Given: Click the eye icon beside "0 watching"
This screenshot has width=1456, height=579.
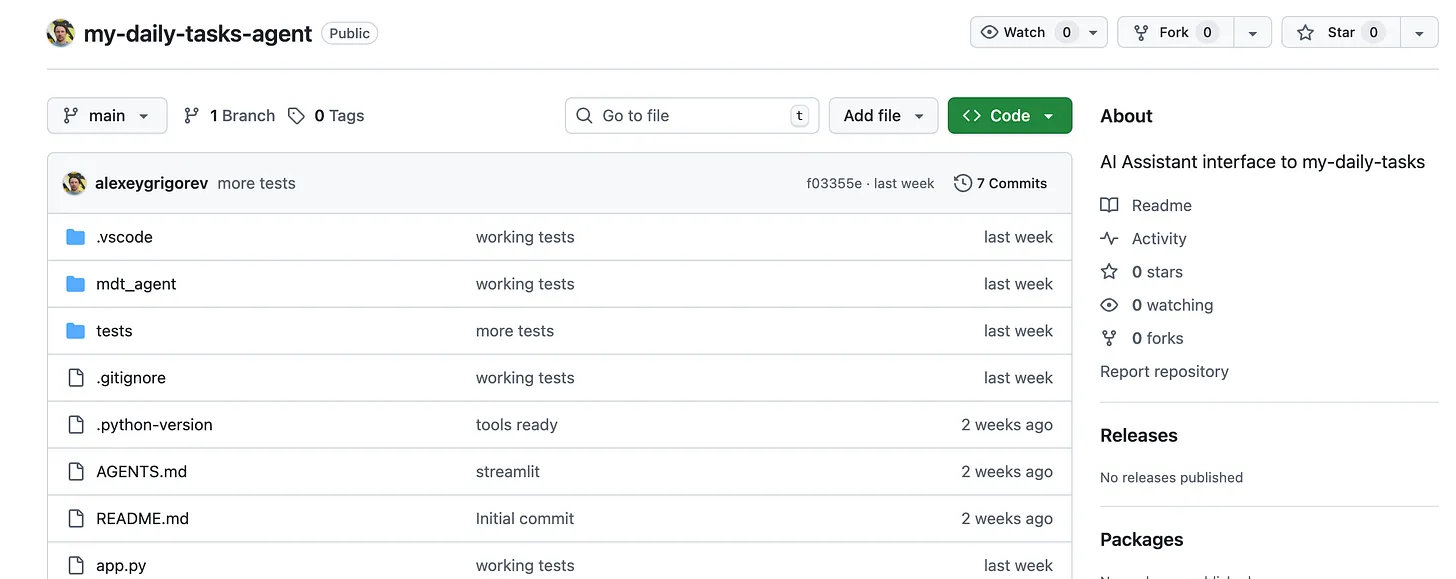Looking at the screenshot, I should [x=1109, y=305].
